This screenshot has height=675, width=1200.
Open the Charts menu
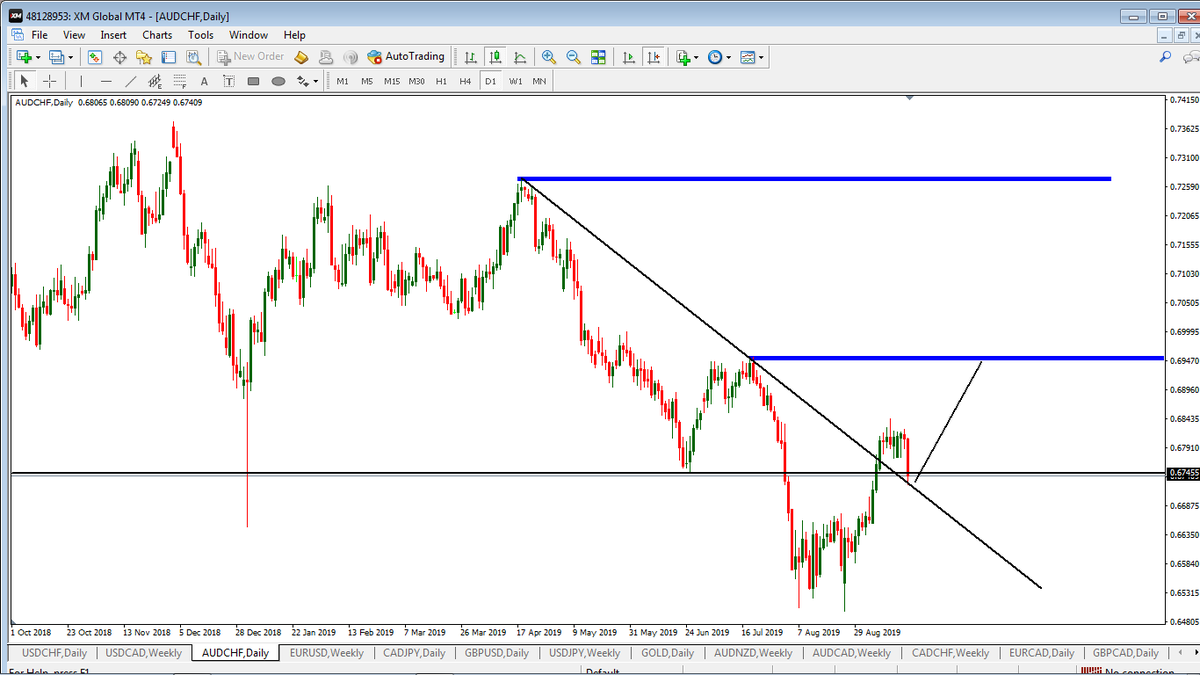(157, 35)
